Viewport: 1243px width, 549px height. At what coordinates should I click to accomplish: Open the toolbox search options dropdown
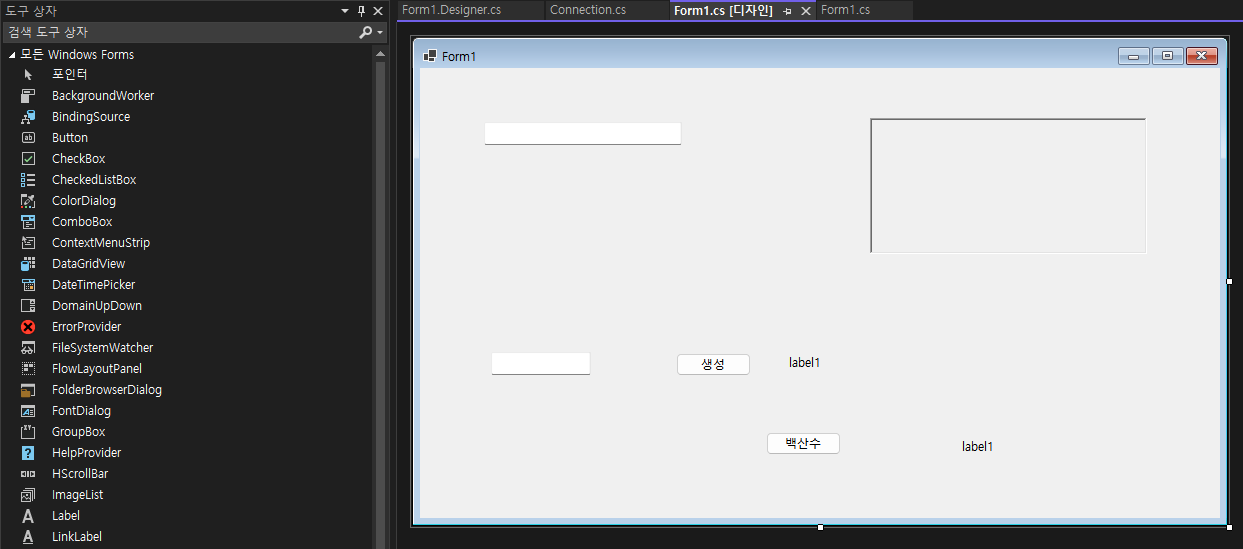point(380,33)
